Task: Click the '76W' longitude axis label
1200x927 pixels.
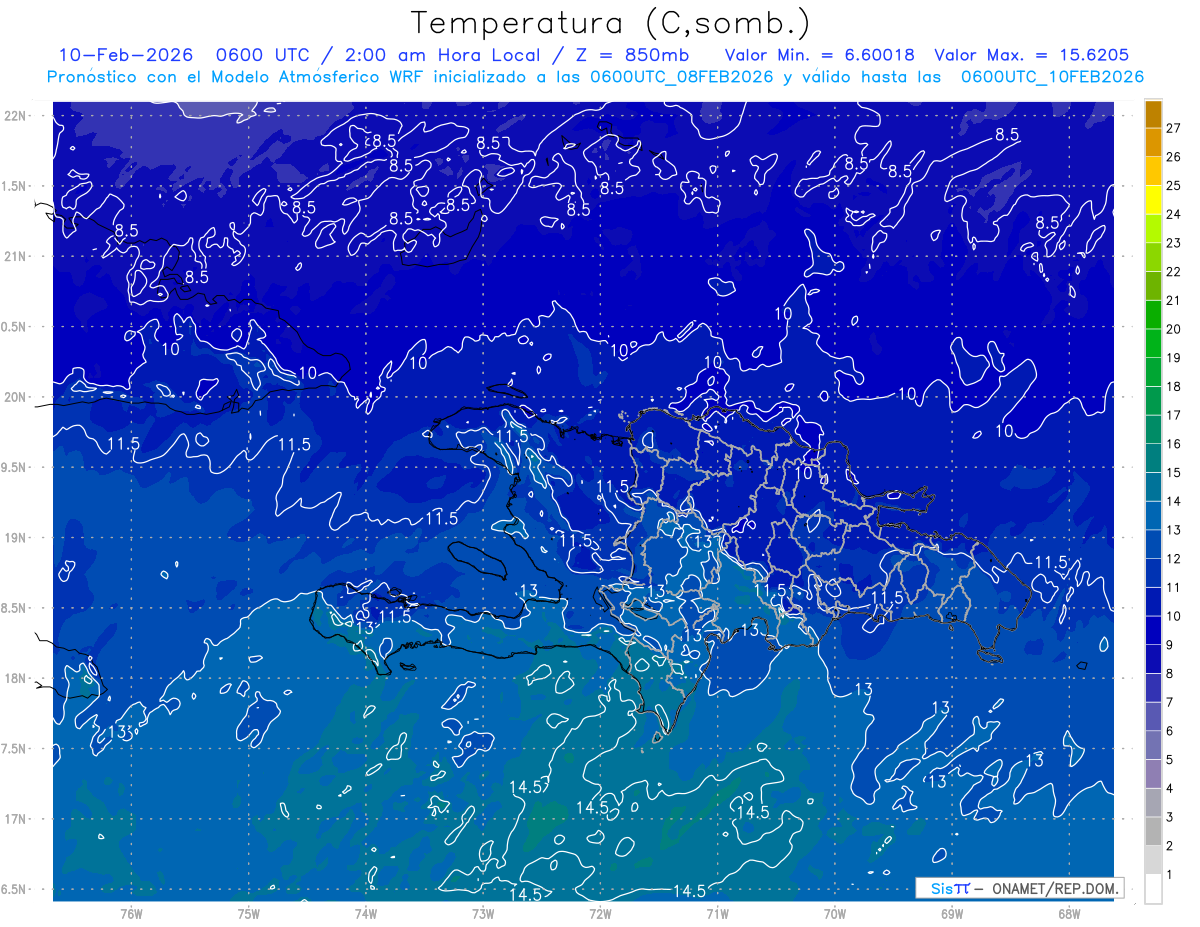Action: click(131, 914)
